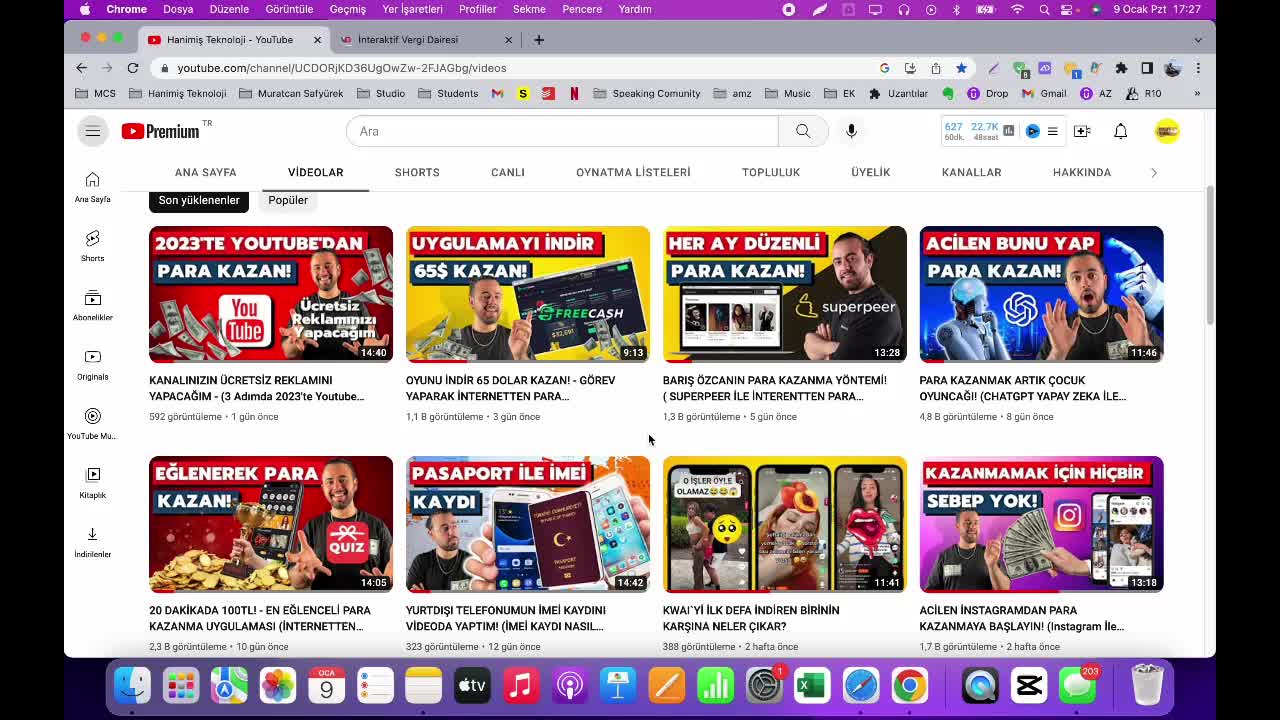Image resolution: width=1280 pixels, height=720 pixels.
Task: Open the Speaking Comunity bookmarks folder
Action: pos(646,93)
